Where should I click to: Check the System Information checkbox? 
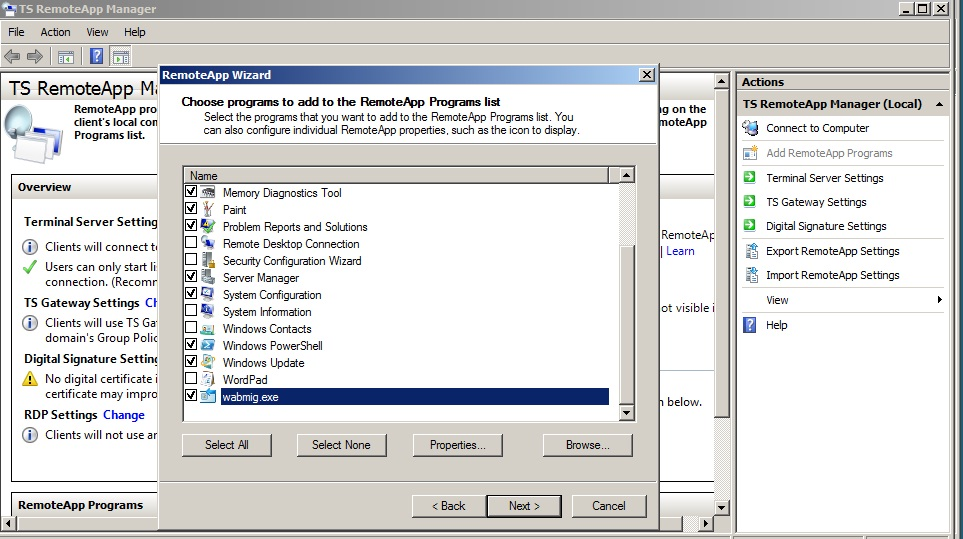[191, 310]
